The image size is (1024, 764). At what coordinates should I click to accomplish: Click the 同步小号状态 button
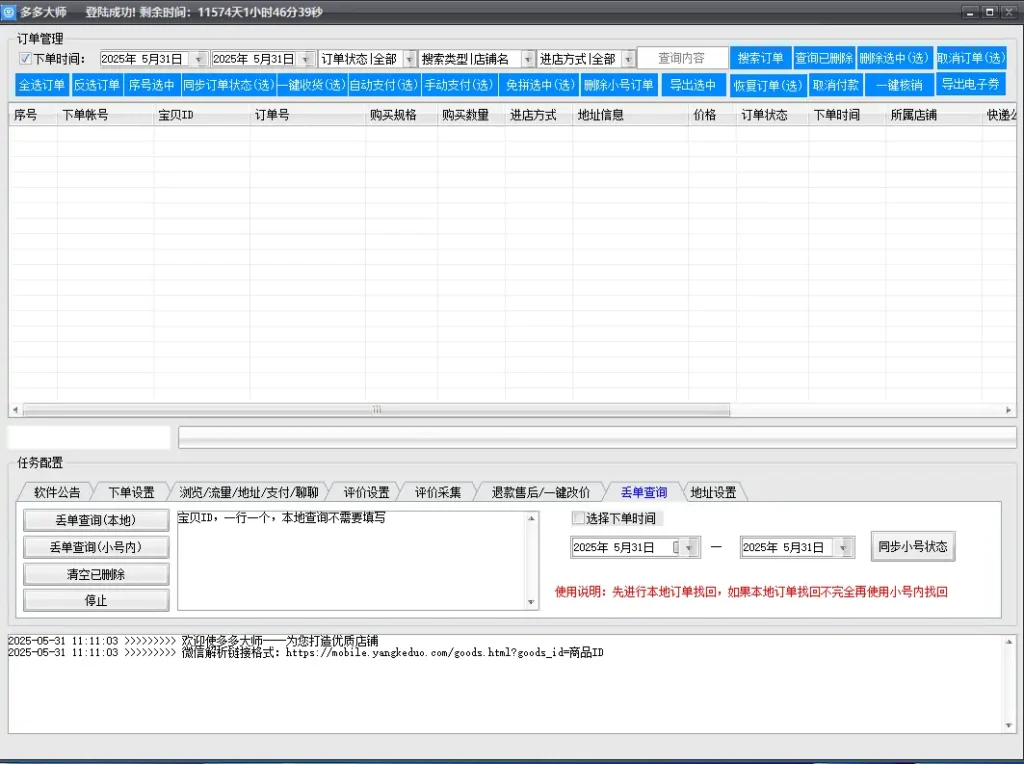[913, 547]
